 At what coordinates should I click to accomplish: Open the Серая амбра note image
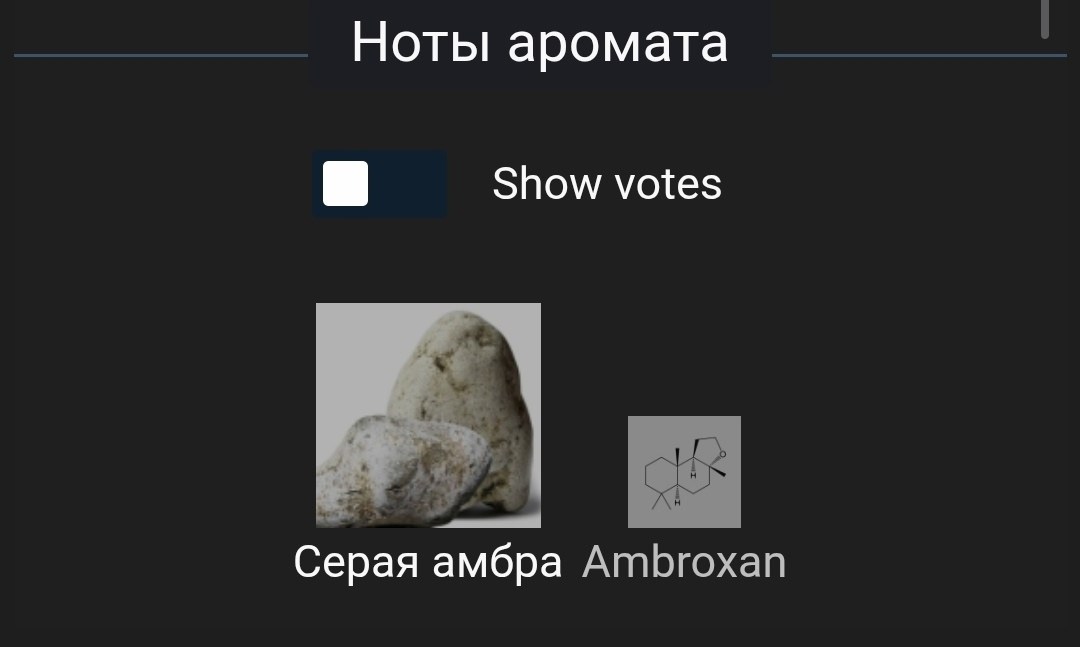[x=428, y=415]
